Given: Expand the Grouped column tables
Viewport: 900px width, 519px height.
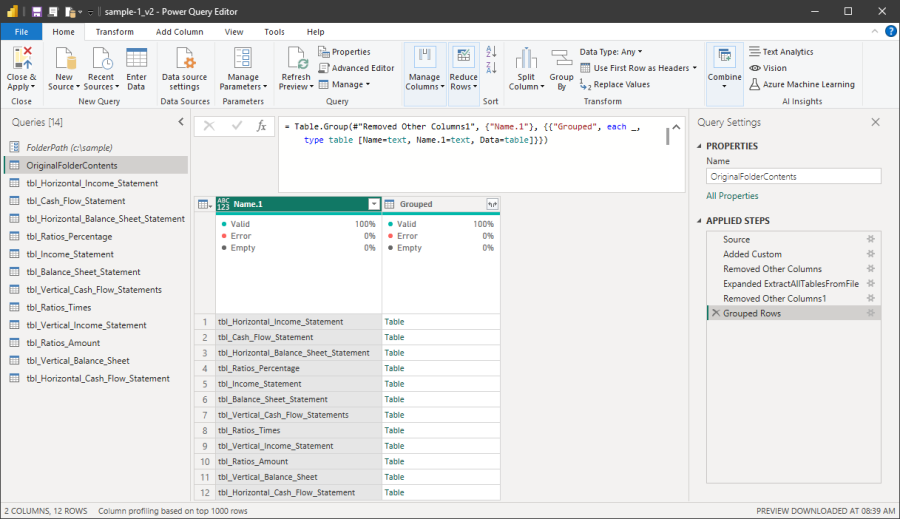Looking at the screenshot, I should click(x=492, y=204).
